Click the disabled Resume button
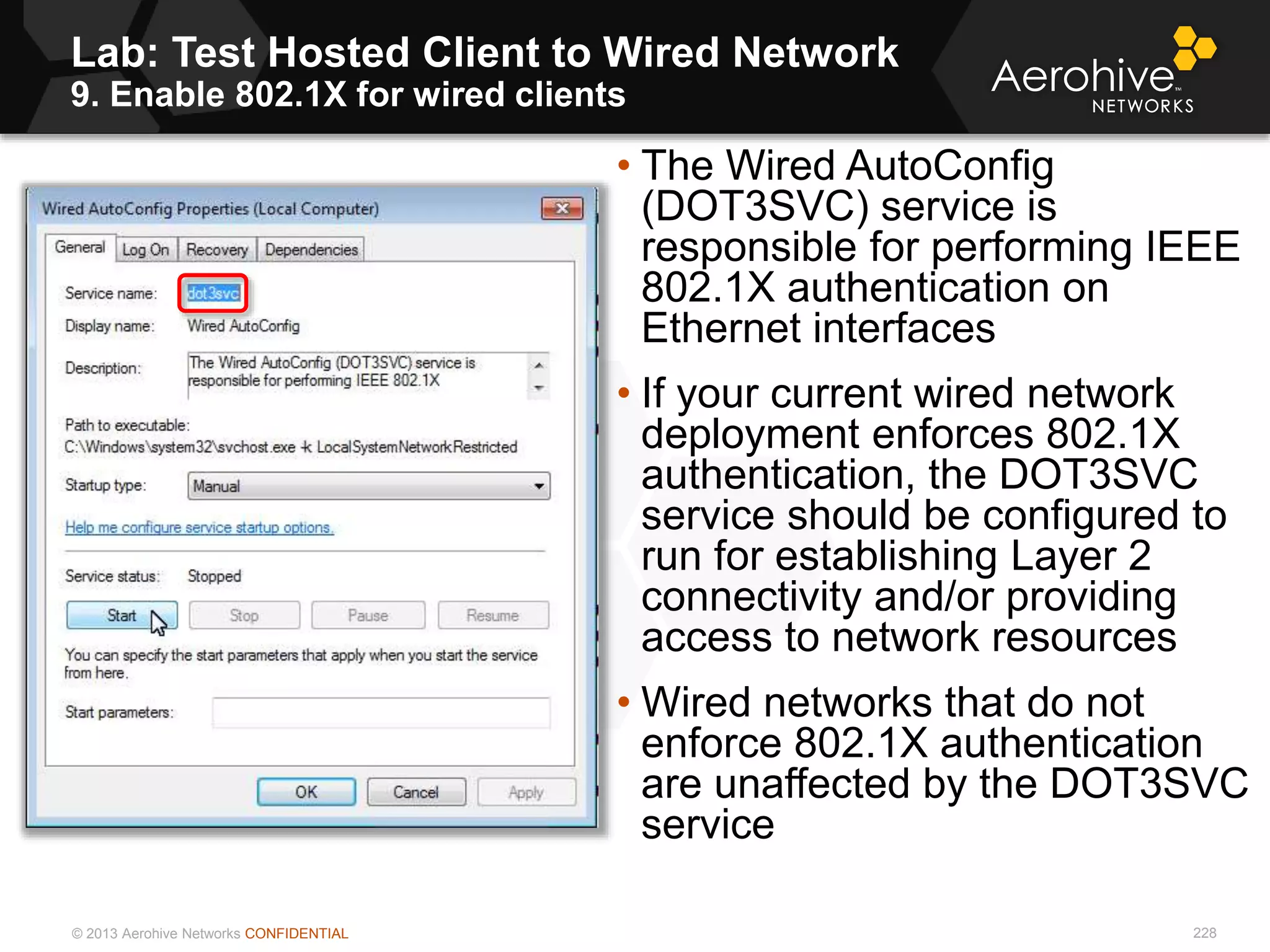 coord(493,615)
